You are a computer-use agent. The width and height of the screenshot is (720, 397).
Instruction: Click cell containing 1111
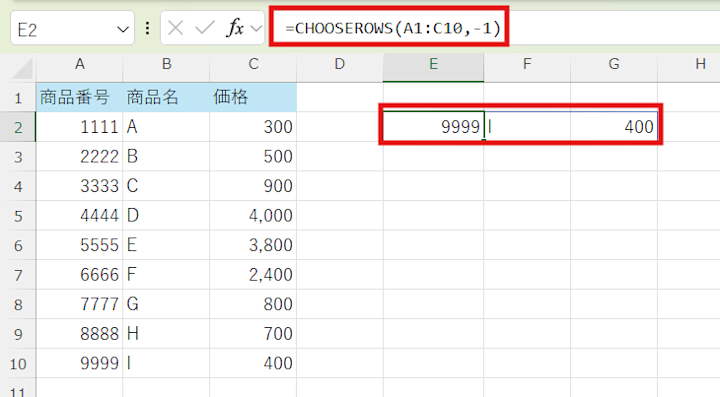click(x=79, y=127)
